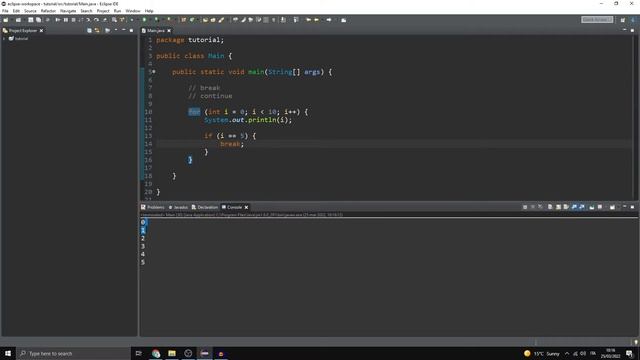Collapse main method fold marker at line 5
The height and width of the screenshot is (360, 640).
154,72
